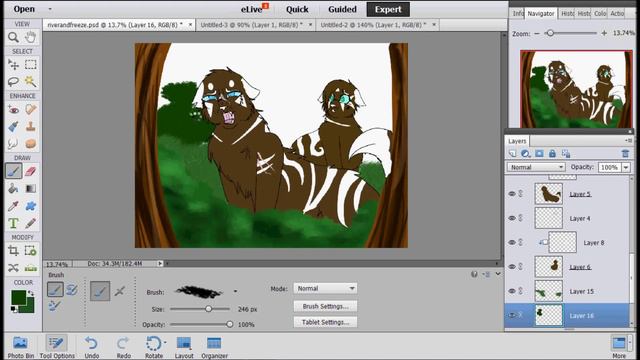Viewport: 640px width, 360px height.
Task: Select the Blur tool
Action: click(x=13, y=144)
